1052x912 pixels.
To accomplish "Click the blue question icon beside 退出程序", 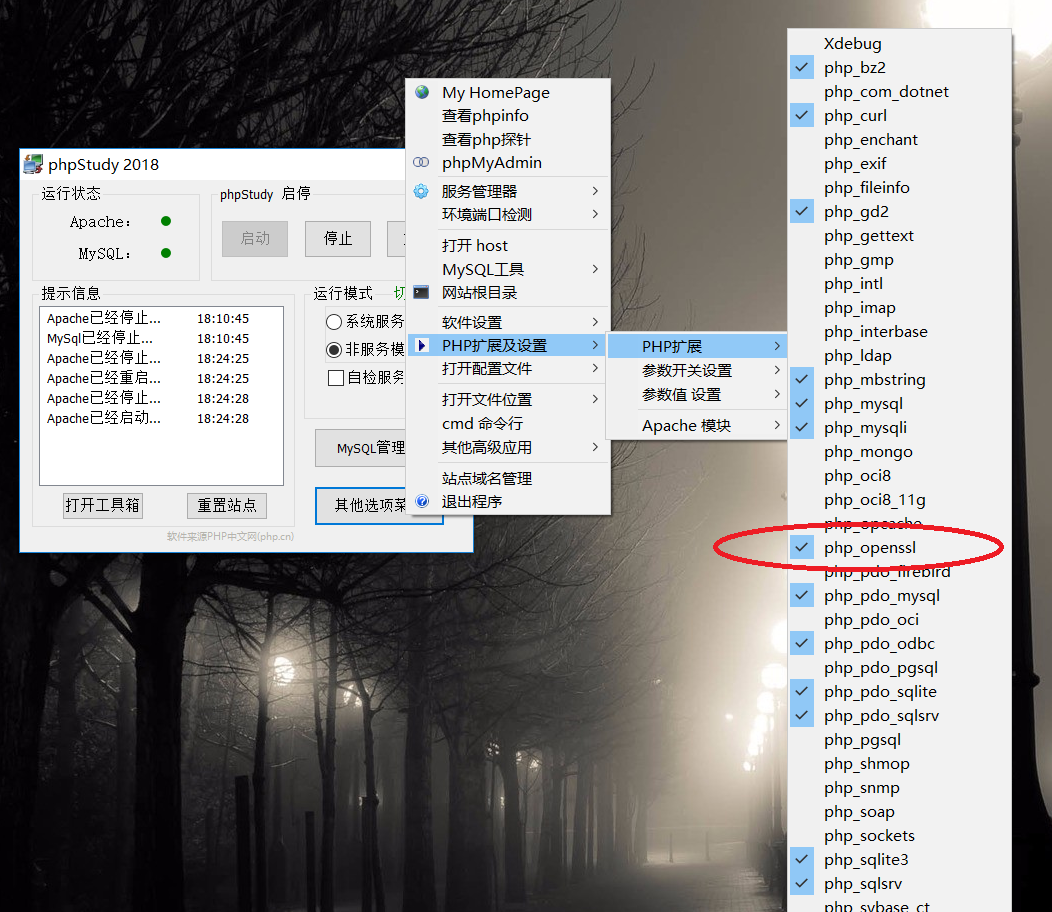I will coord(422,501).
